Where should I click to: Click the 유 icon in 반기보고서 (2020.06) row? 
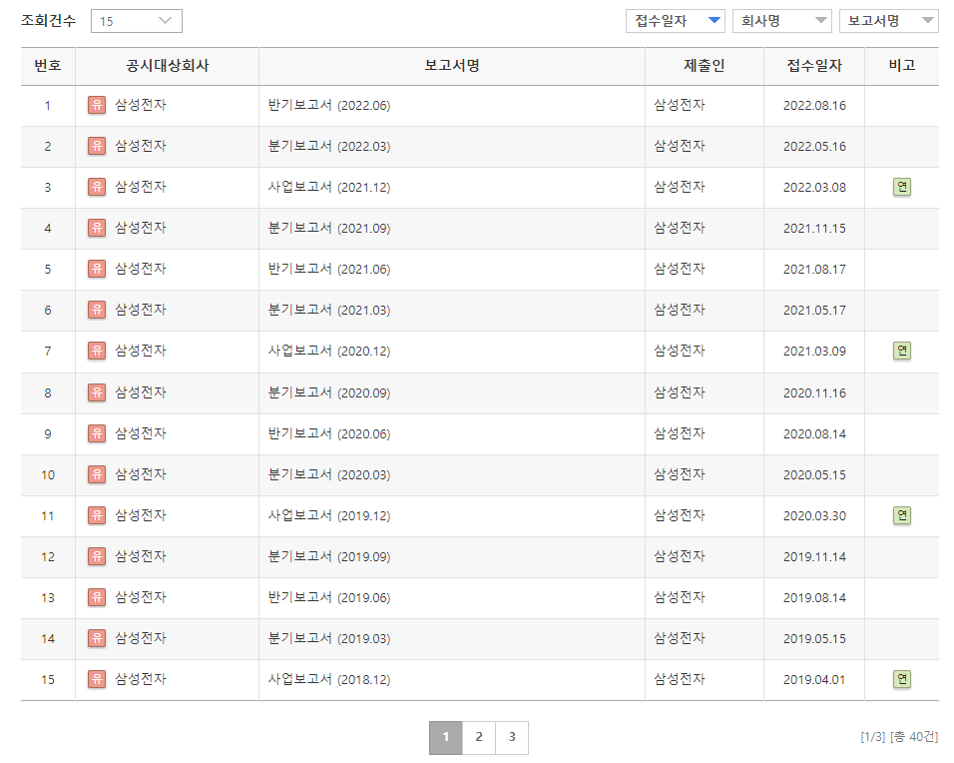[x=97, y=433]
